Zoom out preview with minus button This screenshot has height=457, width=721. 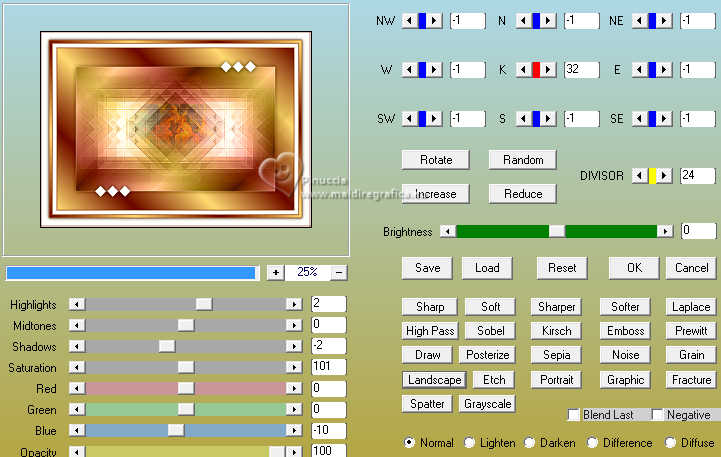(339, 273)
